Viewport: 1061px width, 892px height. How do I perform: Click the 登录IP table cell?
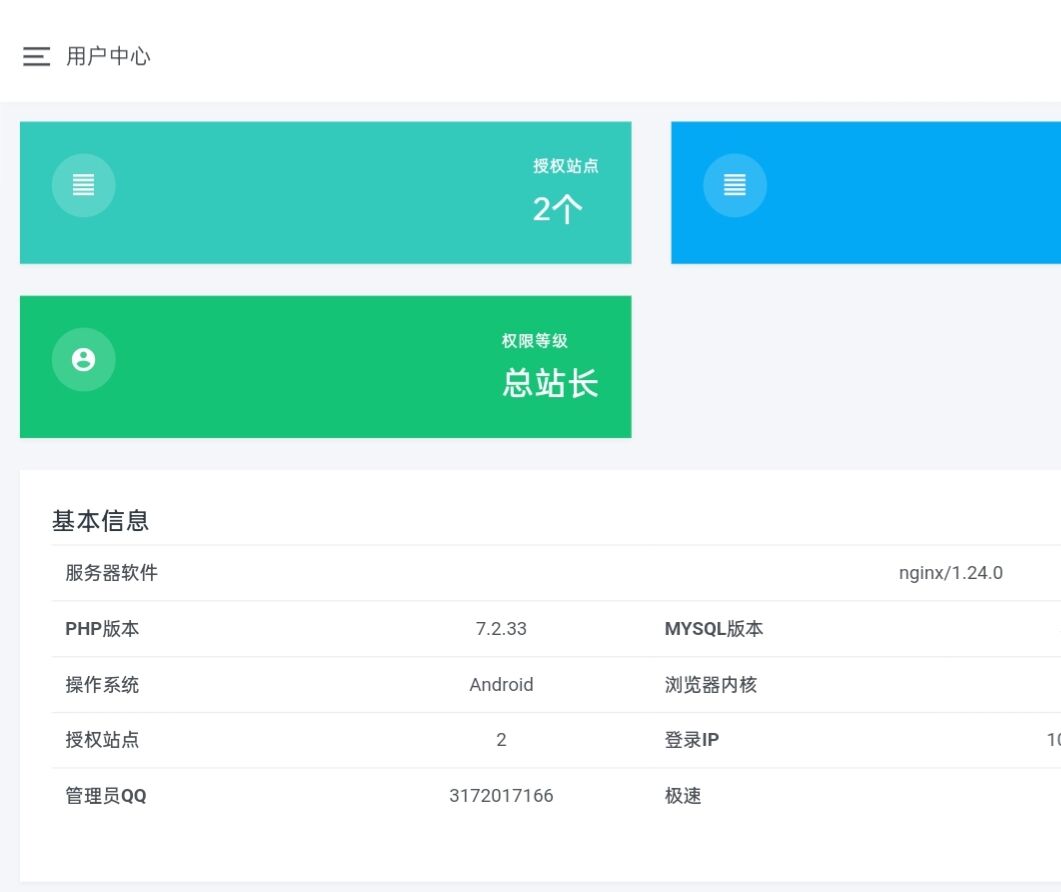[690, 740]
